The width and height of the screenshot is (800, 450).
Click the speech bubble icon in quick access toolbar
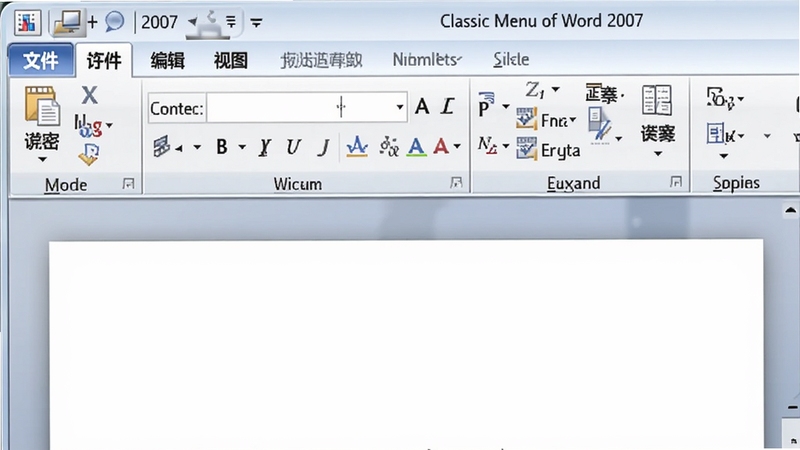(x=115, y=22)
